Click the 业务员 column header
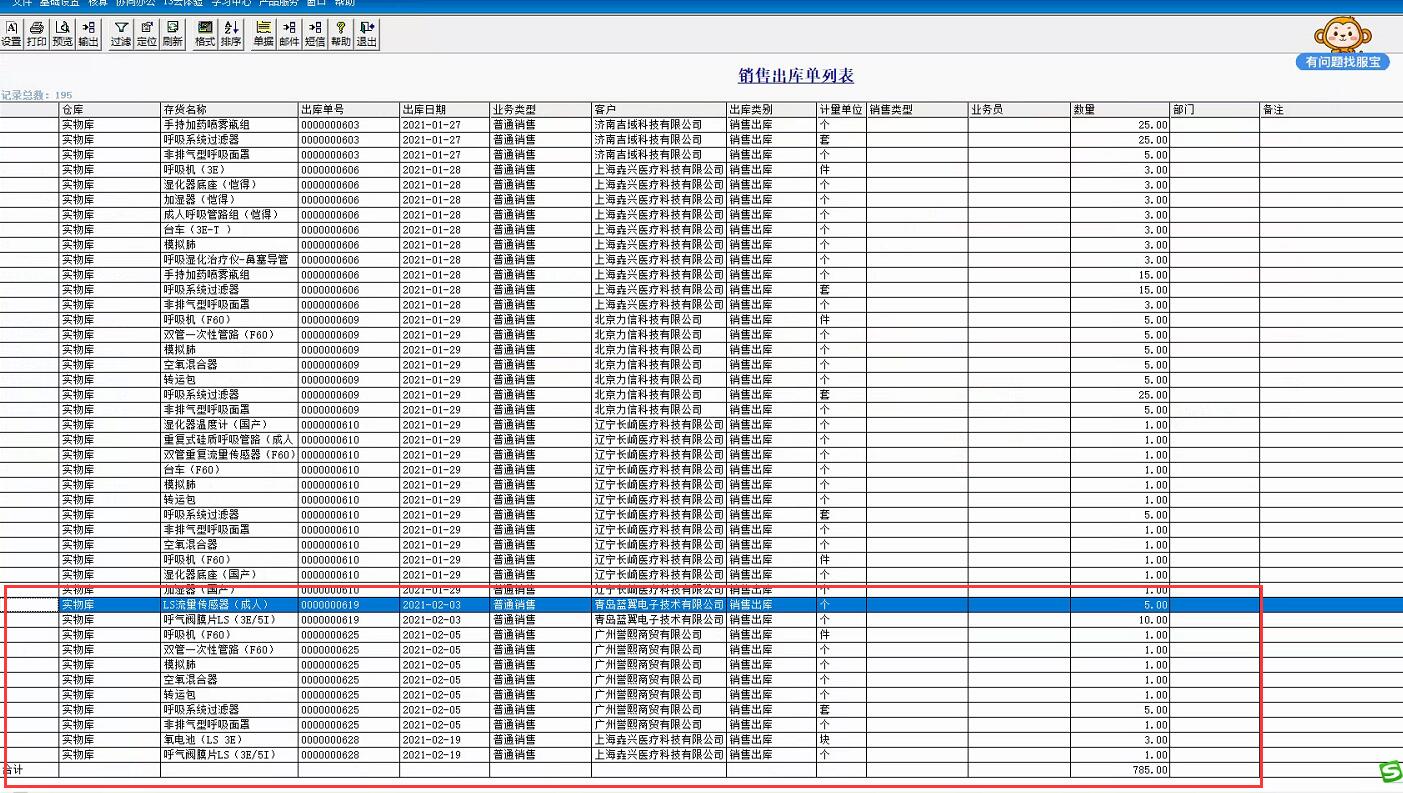1403x793 pixels. [x=1019, y=109]
